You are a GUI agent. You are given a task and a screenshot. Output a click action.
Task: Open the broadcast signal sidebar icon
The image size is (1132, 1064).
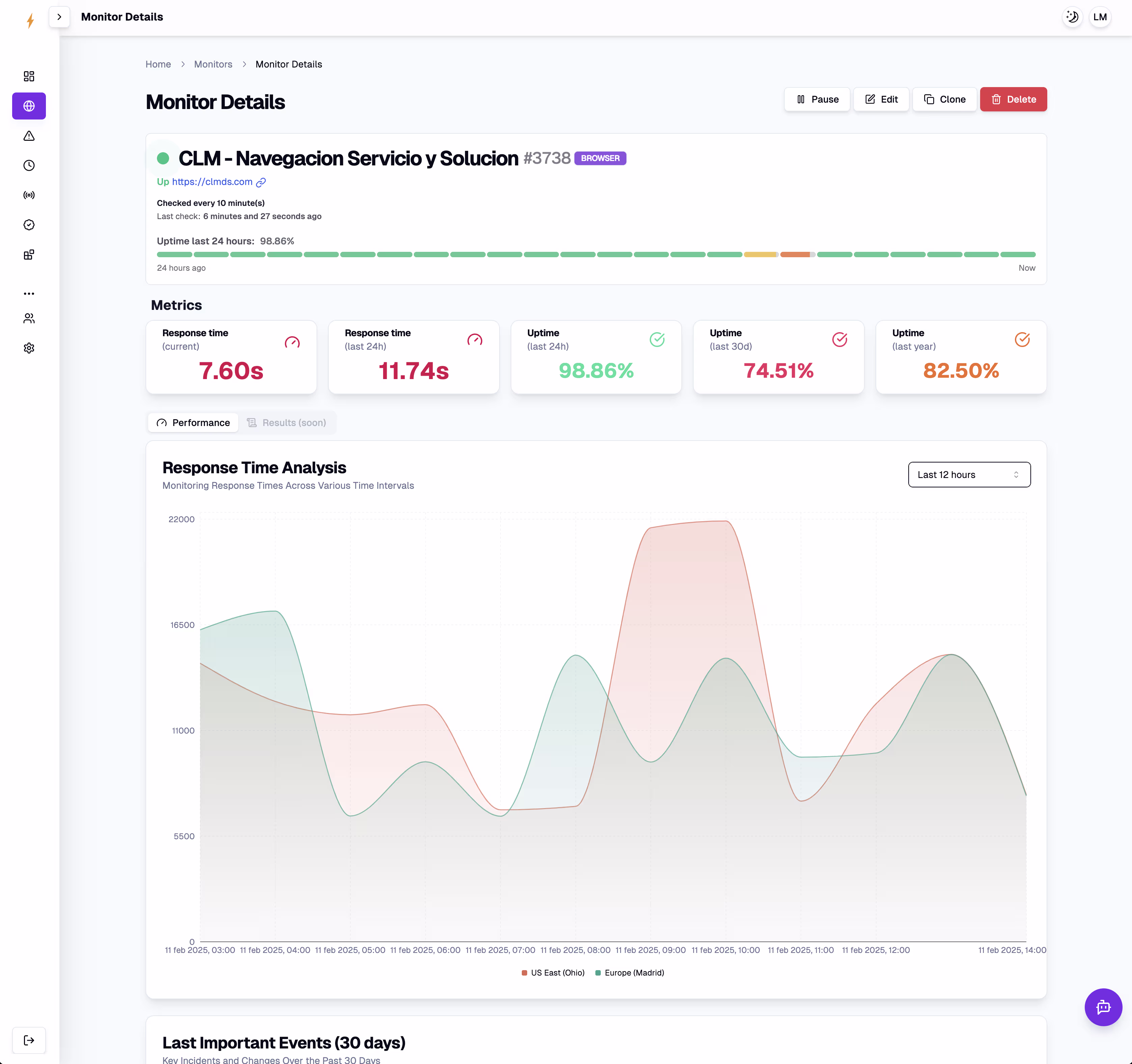point(29,195)
